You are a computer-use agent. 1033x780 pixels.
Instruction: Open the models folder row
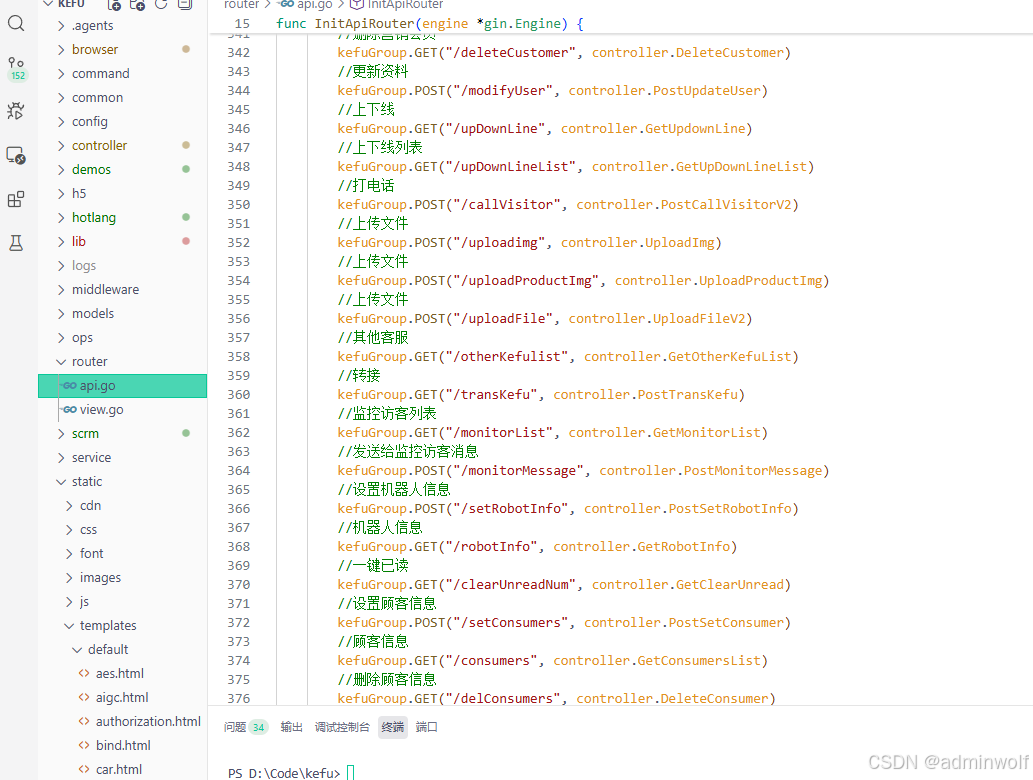[x=123, y=314]
